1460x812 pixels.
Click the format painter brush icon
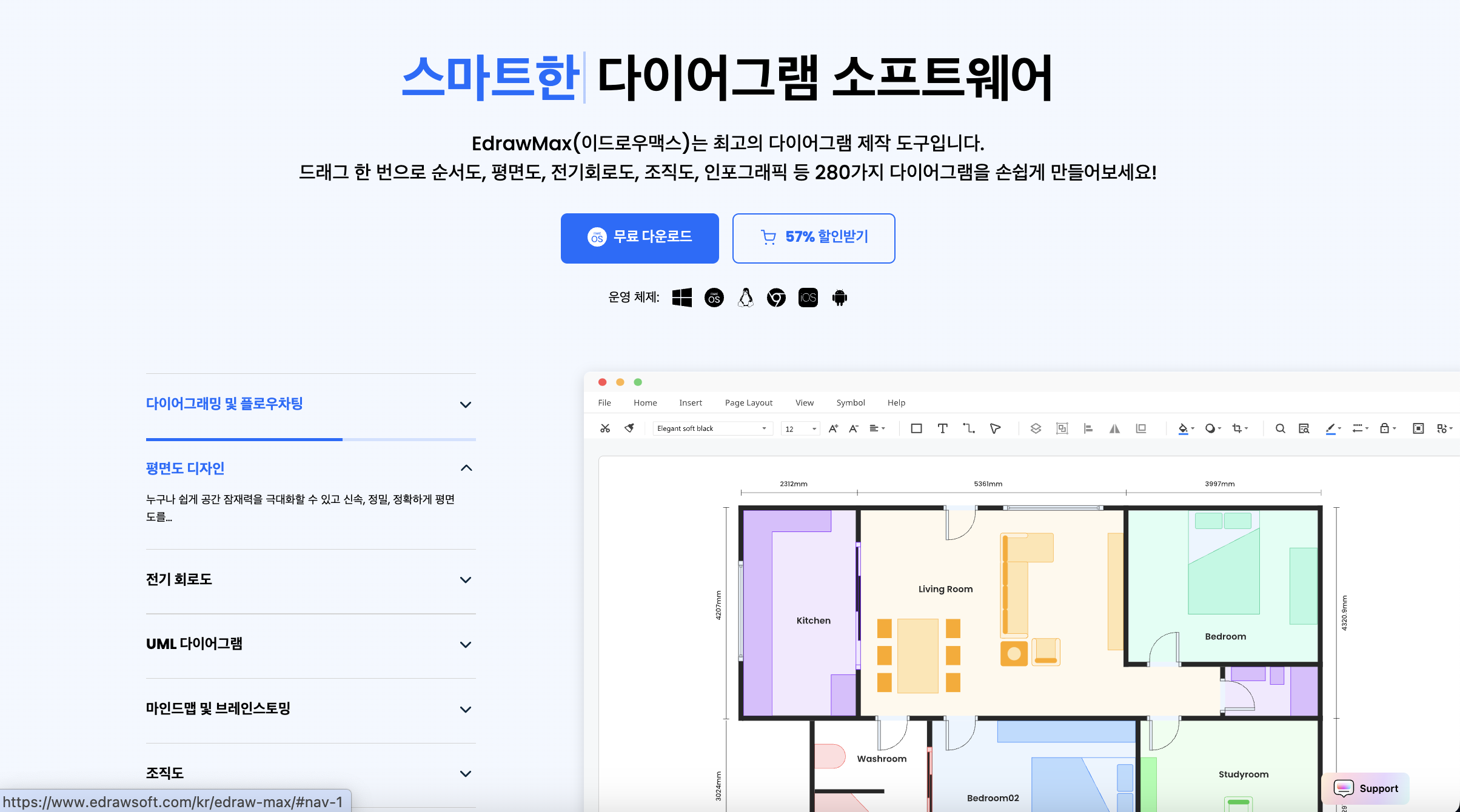pyautogui.click(x=629, y=428)
